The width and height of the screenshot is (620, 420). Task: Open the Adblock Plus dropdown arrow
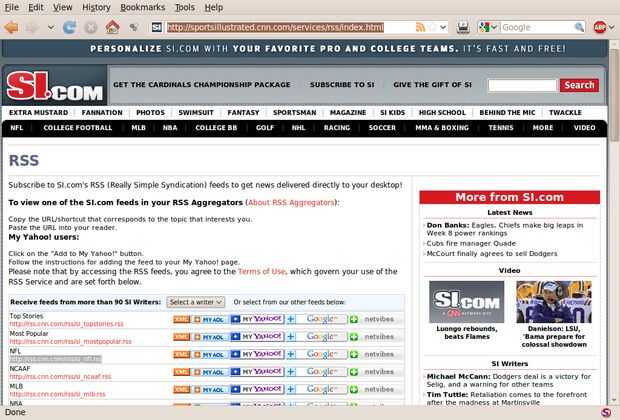pos(611,27)
